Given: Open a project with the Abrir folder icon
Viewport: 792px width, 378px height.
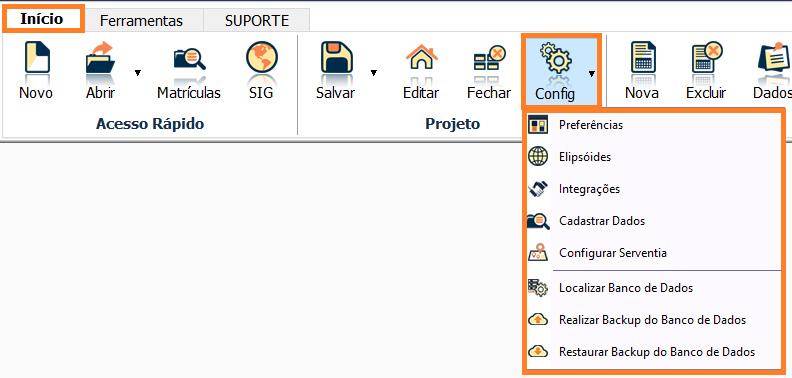Looking at the screenshot, I should (100, 57).
